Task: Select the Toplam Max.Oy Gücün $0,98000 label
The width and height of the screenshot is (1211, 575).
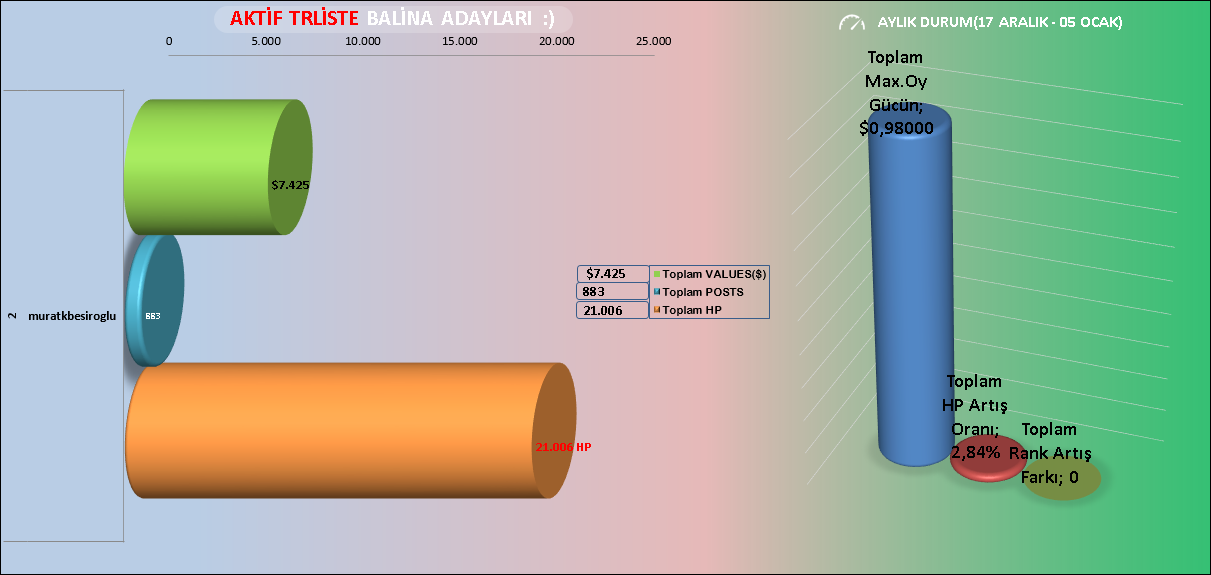Action: (896, 93)
